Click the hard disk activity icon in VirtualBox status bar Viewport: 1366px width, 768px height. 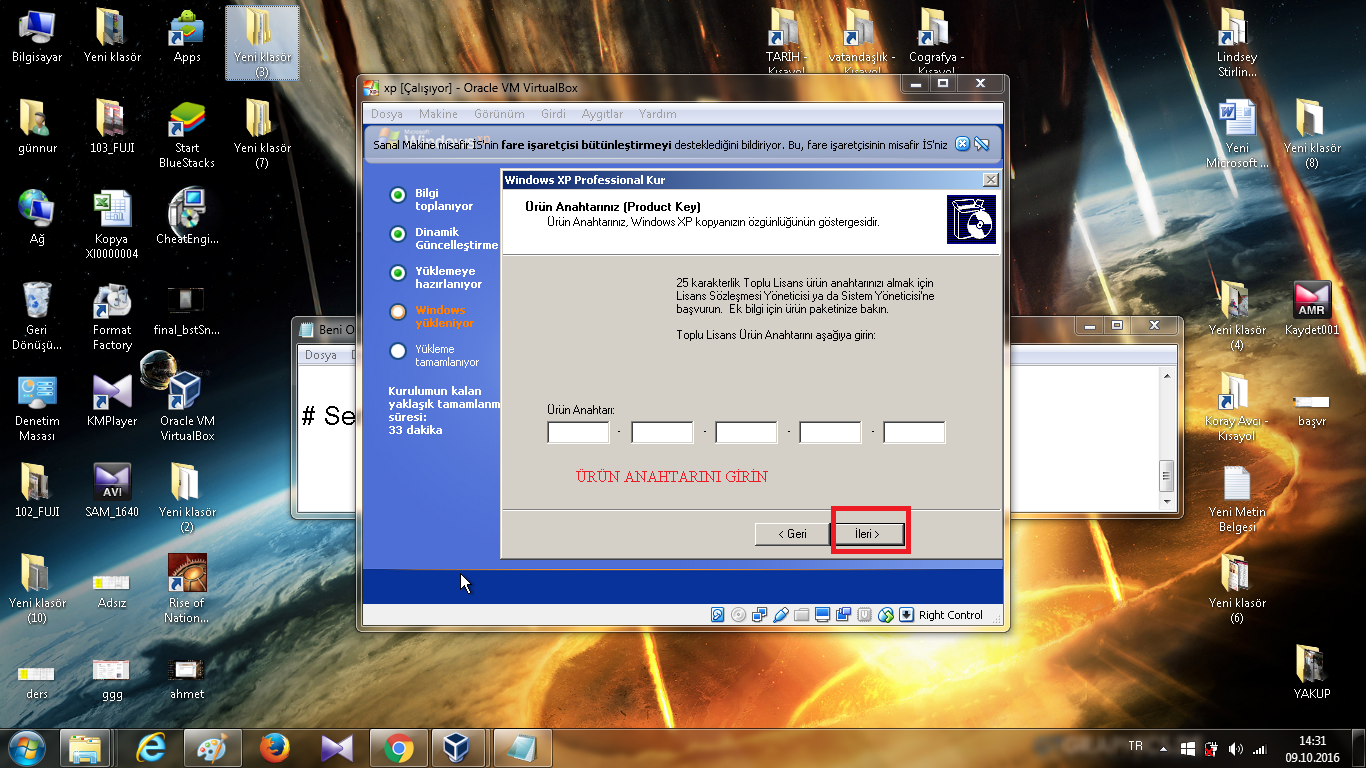pyautogui.click(x=717, y=615)
